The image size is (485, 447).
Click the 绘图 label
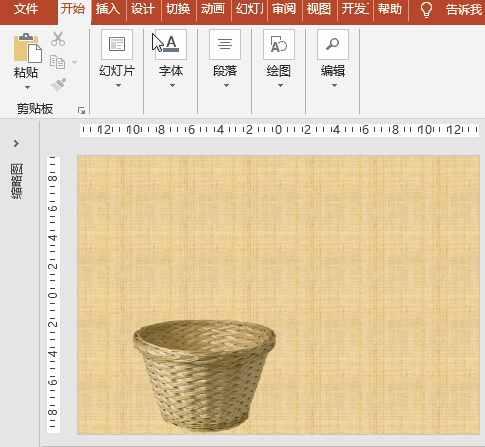point(279,71)
